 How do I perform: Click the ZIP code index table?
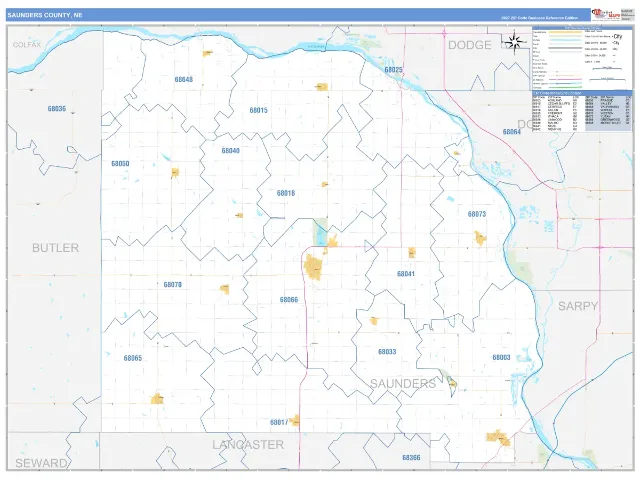[582, 111]
